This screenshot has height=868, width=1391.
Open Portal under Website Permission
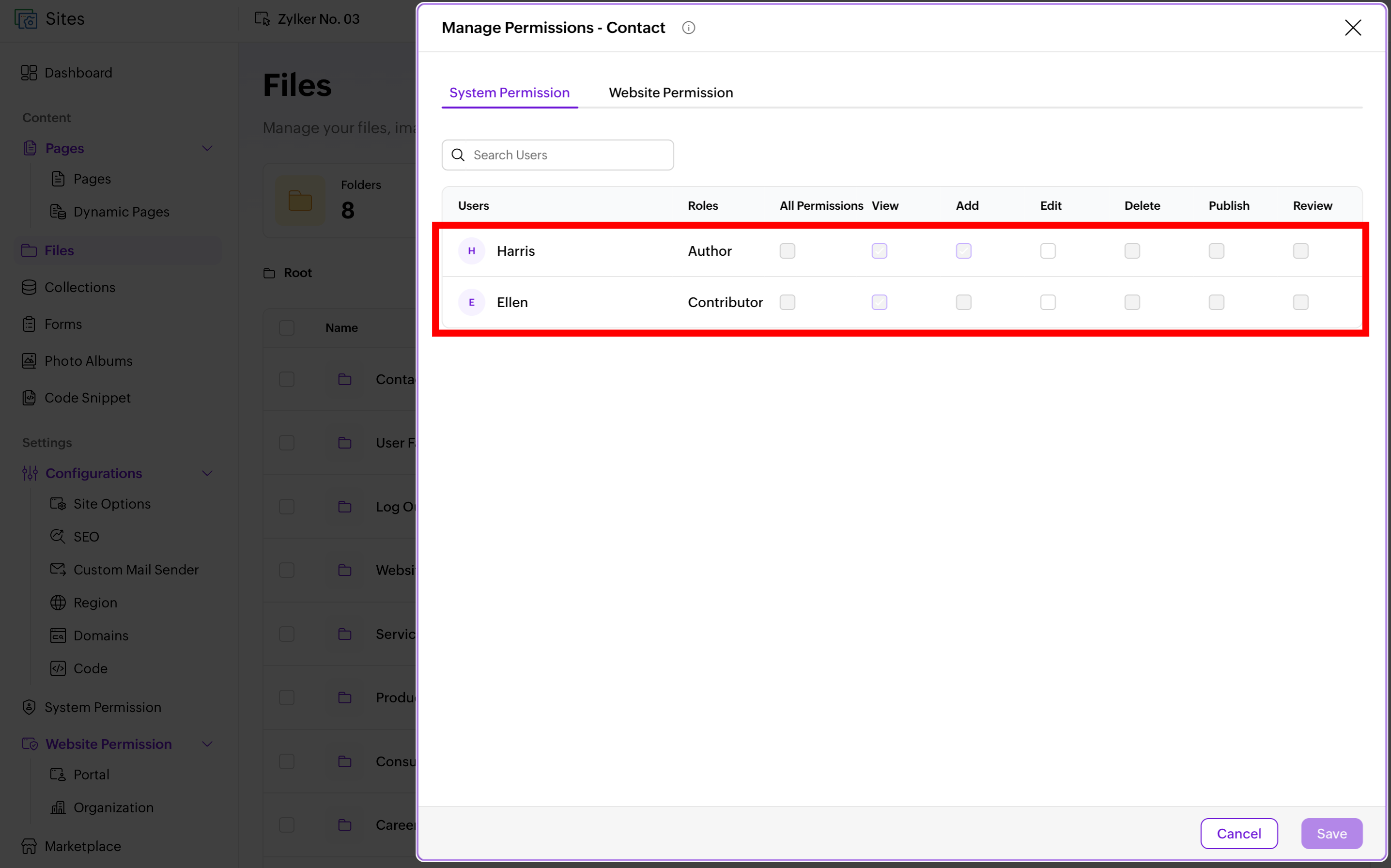[x=91, y=774]
